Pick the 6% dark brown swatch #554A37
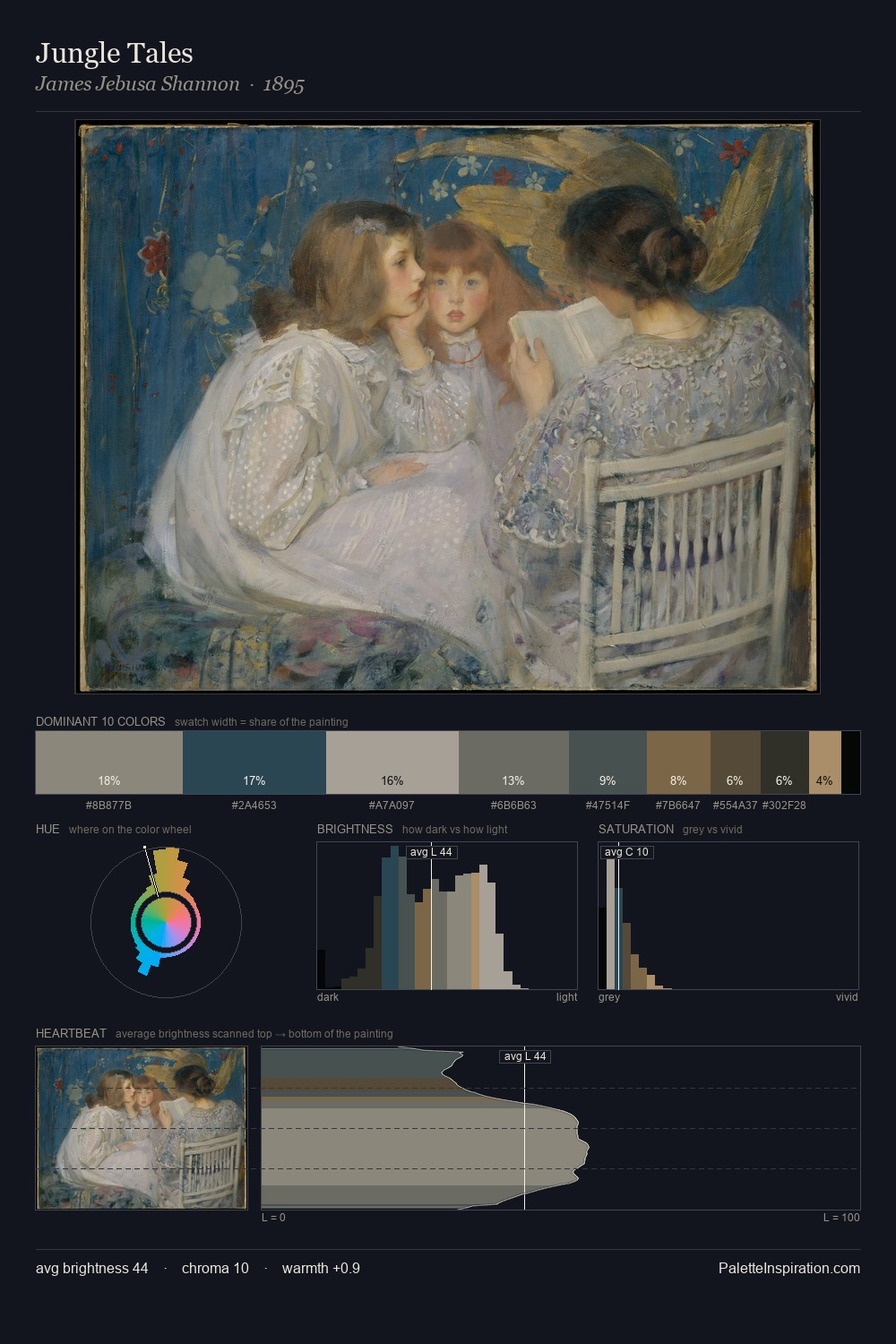This screenshot has width=896, height=1344. [736, 762]
